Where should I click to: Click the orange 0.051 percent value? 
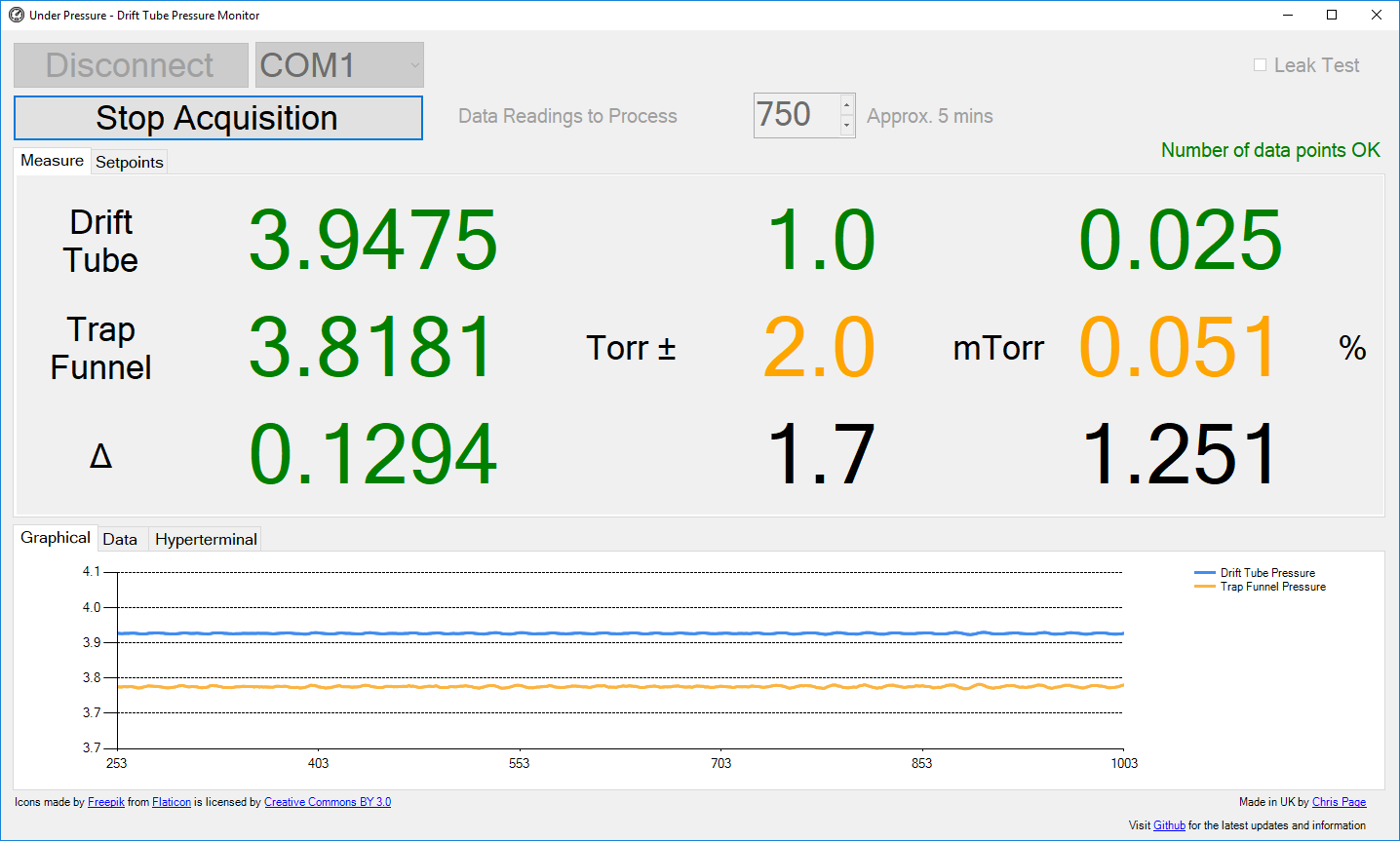(x=1179, y=348)
